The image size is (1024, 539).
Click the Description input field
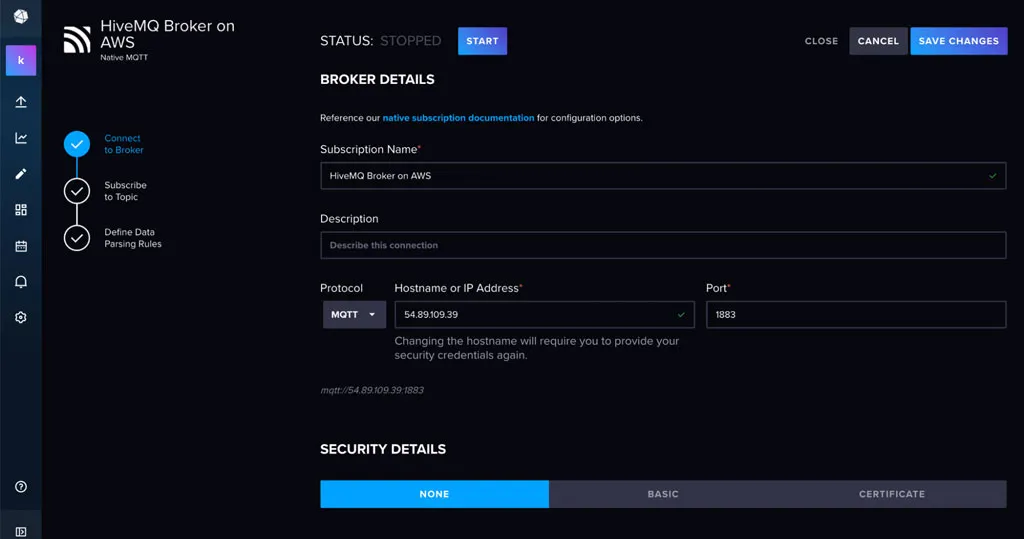click(663, 246)
